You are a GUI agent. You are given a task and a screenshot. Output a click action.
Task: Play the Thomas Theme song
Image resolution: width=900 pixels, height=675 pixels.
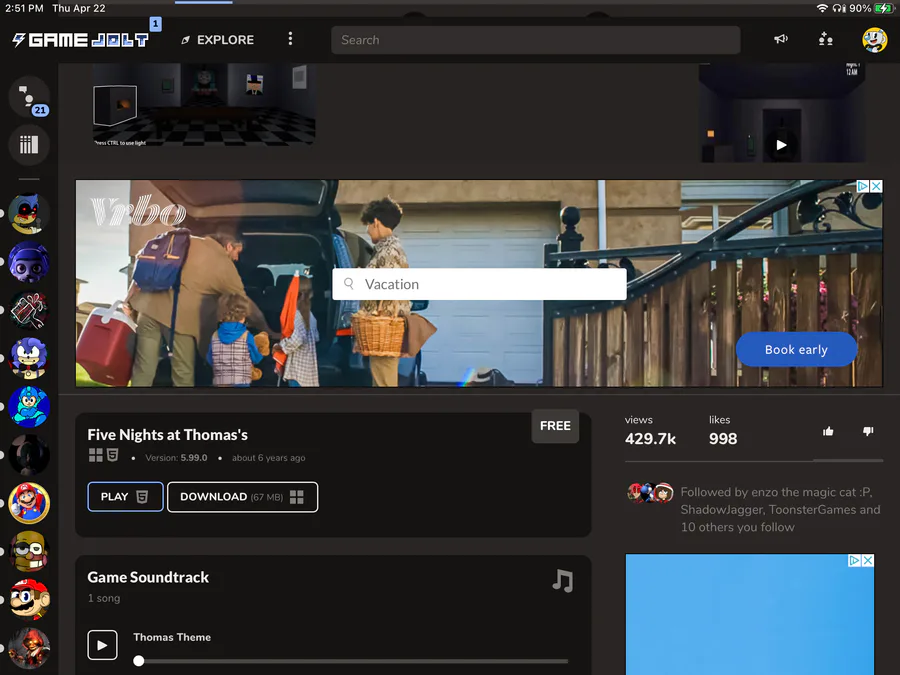(102, 645)
